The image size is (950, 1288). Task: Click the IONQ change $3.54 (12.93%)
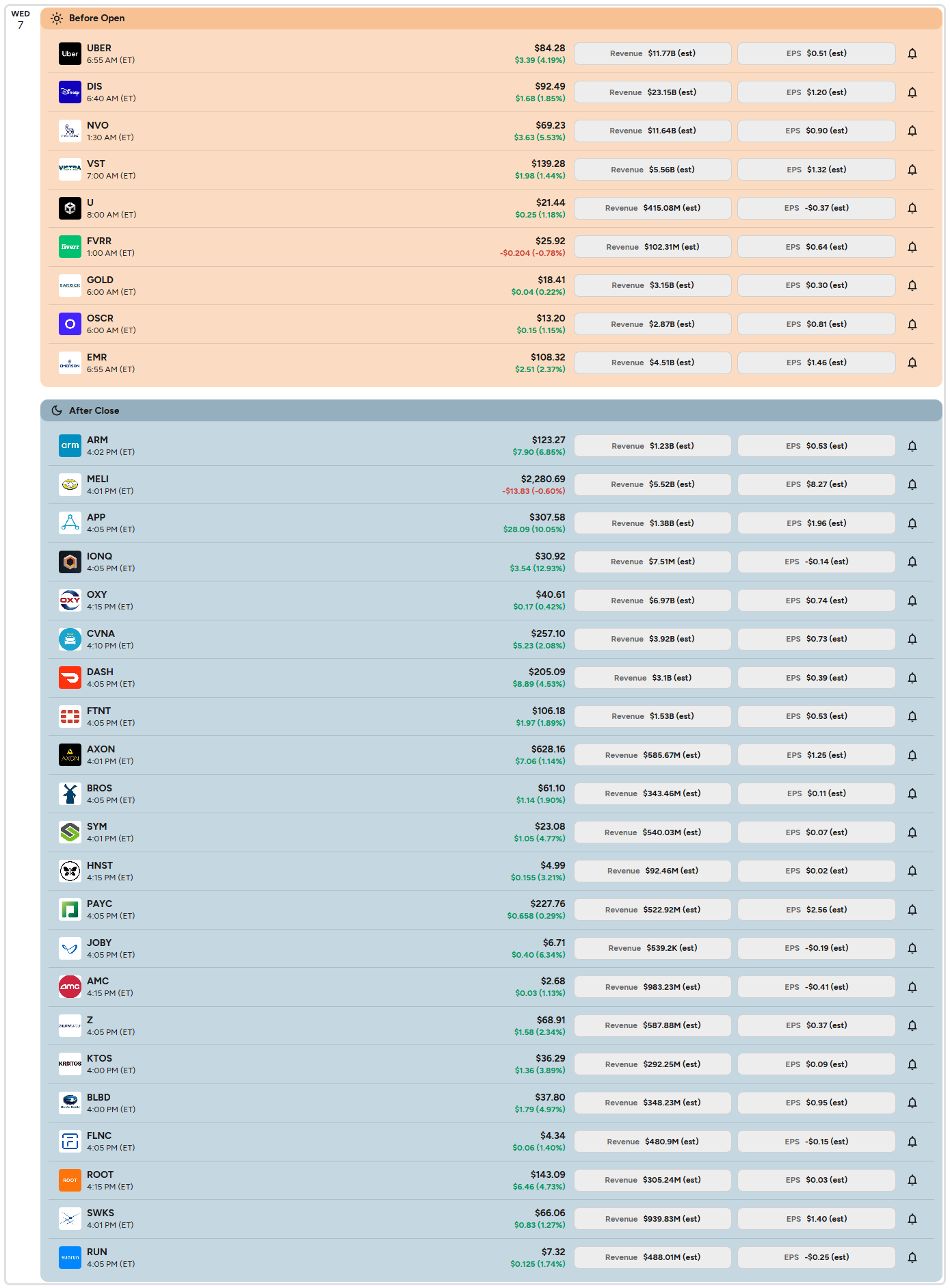538,568
